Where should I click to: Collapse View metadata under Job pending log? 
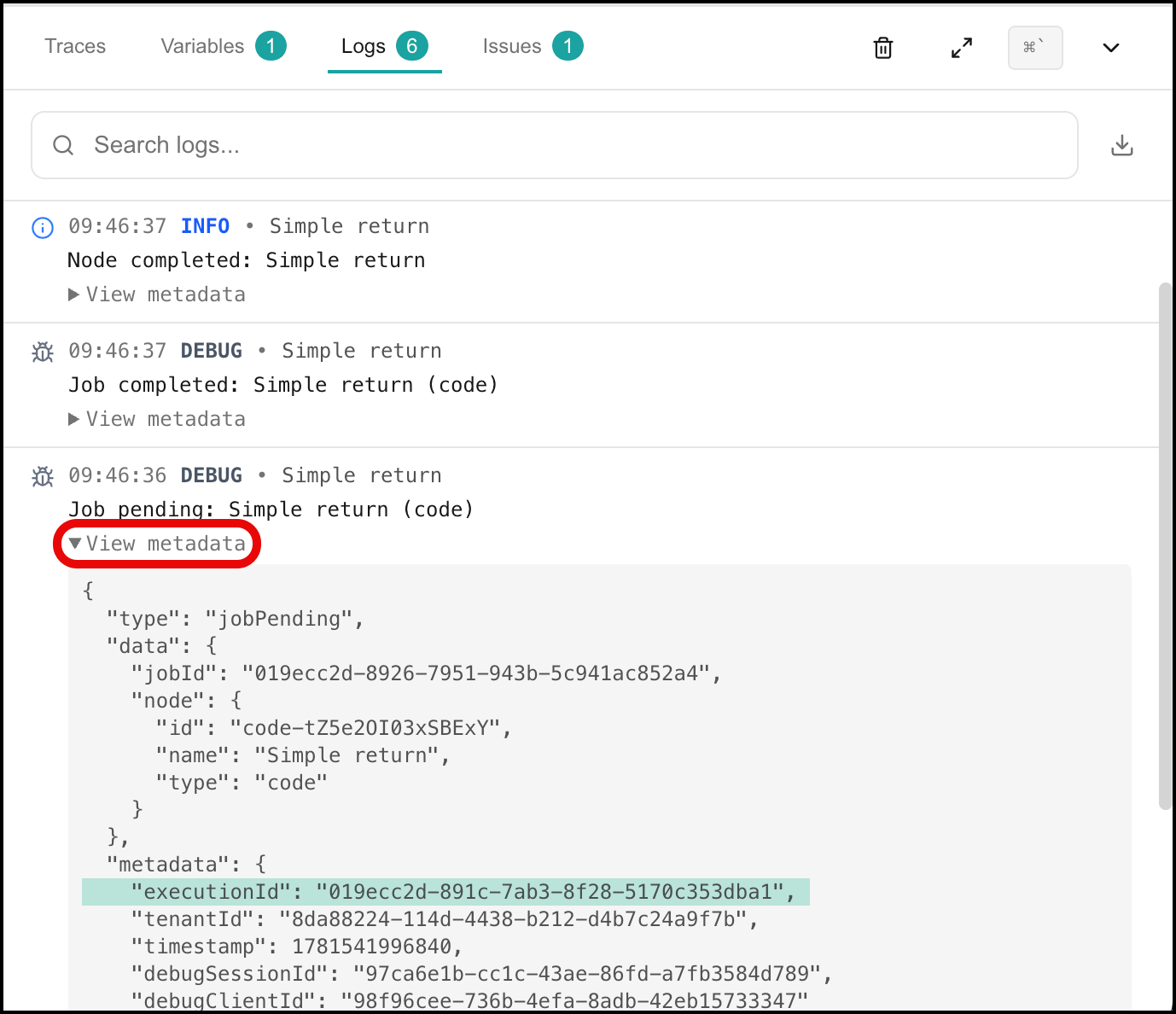(157, 544)
